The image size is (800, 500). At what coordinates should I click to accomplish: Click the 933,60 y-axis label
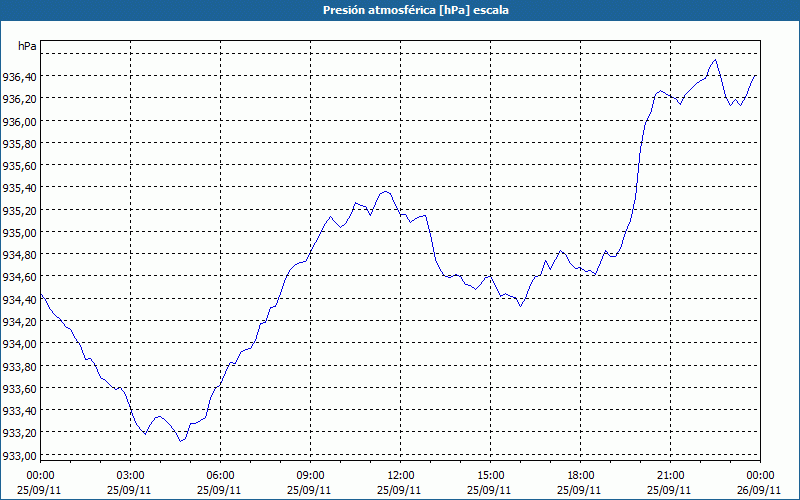[19, 389]
